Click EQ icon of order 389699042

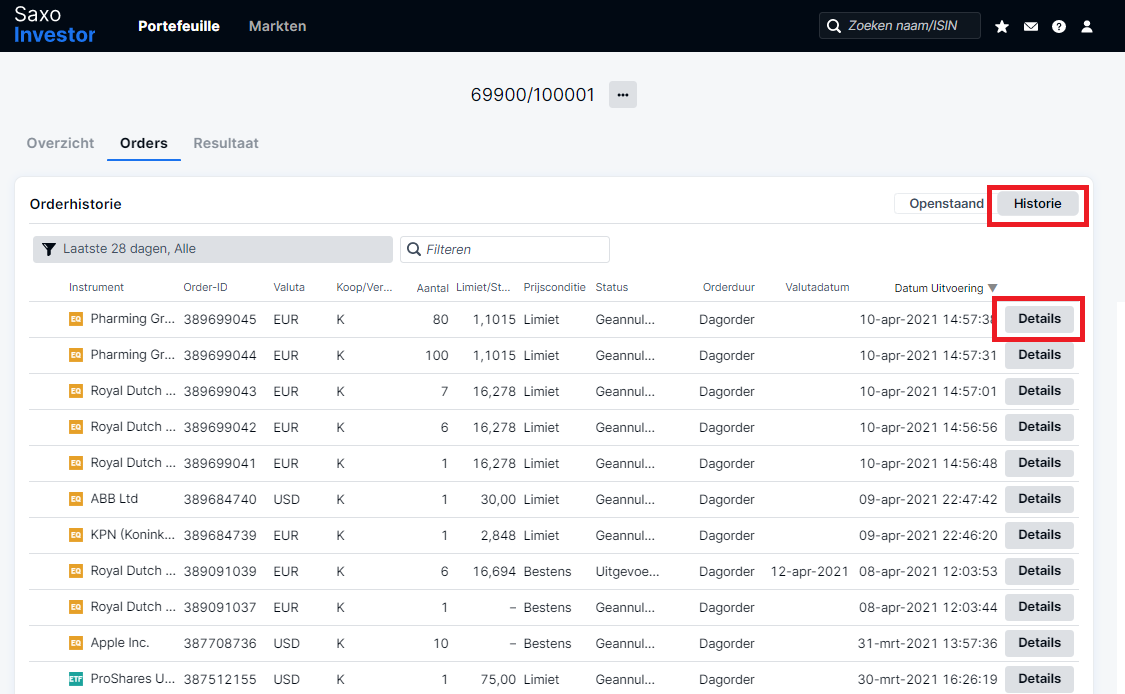pos(75,426)
